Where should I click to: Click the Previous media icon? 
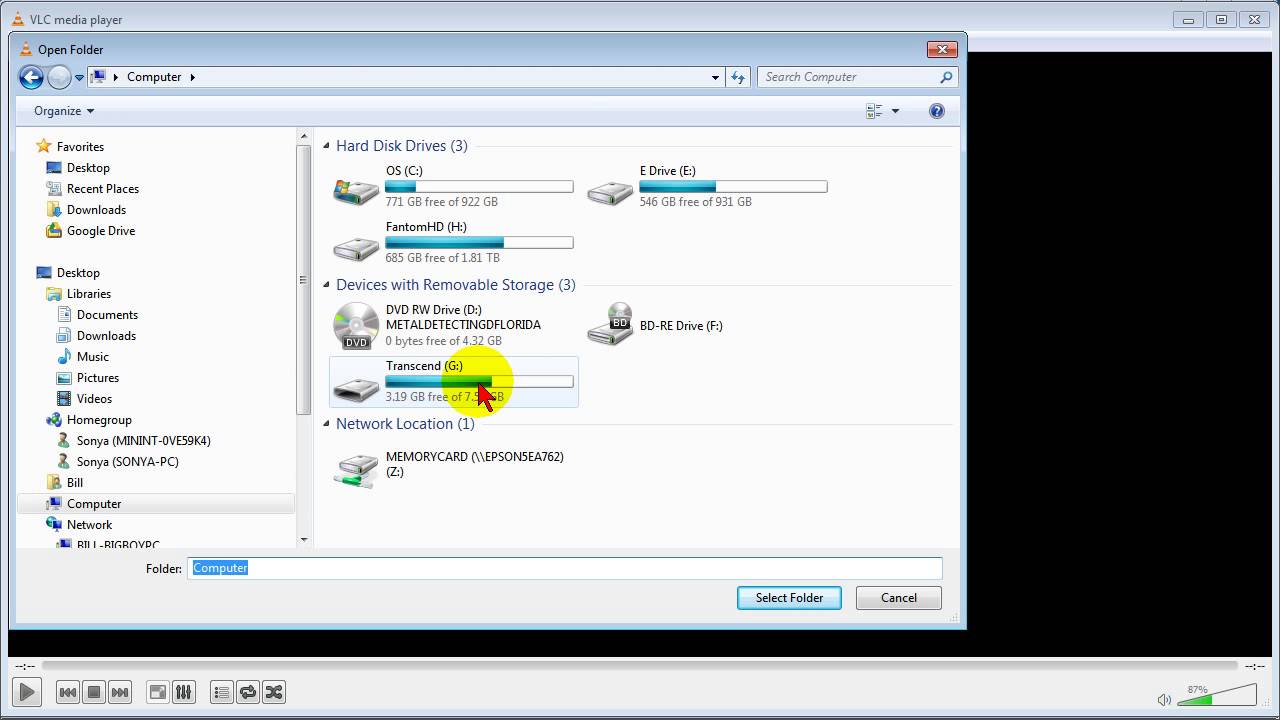(x=66, y=691)
